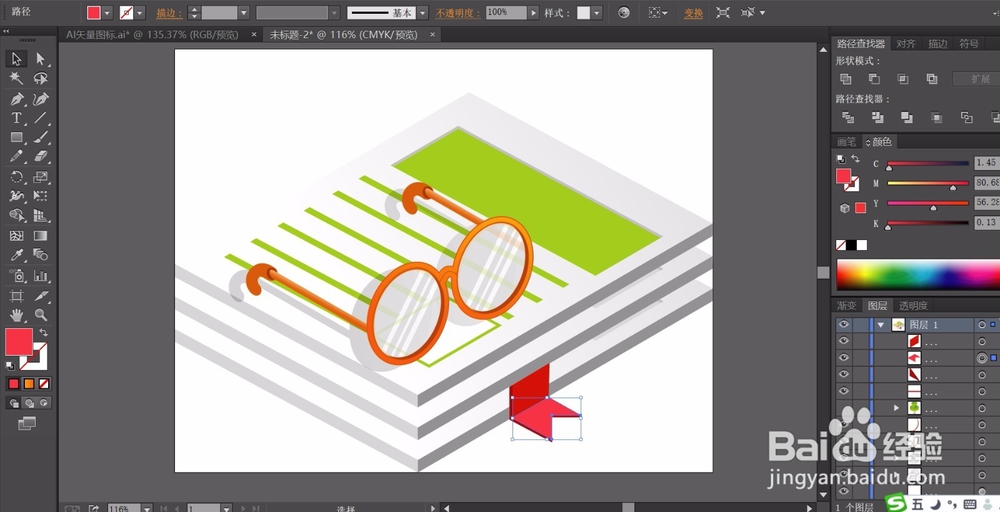
Task: Open fill color dropdown in control bar
Action: point(107,13)
